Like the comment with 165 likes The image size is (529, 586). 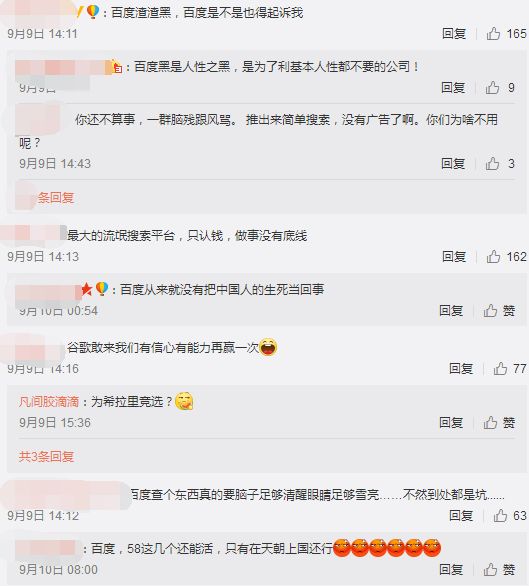[x=506, y=34]
